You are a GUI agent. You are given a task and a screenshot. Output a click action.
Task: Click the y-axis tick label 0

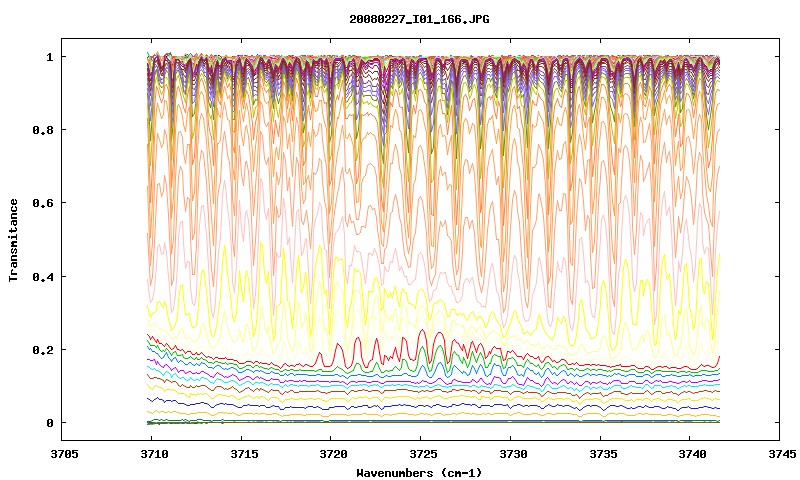pyautogui.click(x=49, y=423)
